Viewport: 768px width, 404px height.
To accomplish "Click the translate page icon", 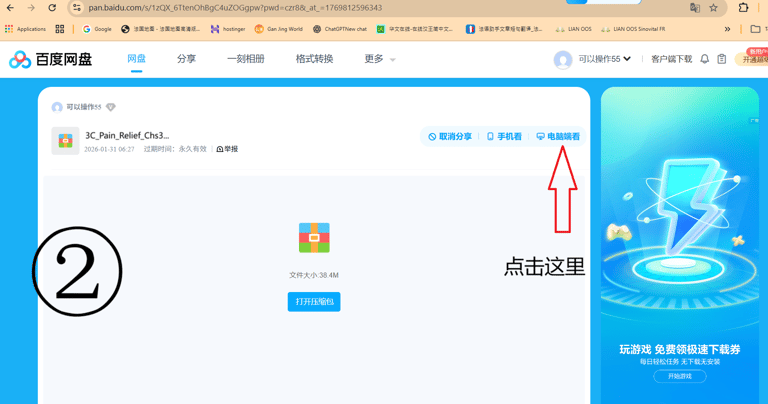I will (695, 8).
